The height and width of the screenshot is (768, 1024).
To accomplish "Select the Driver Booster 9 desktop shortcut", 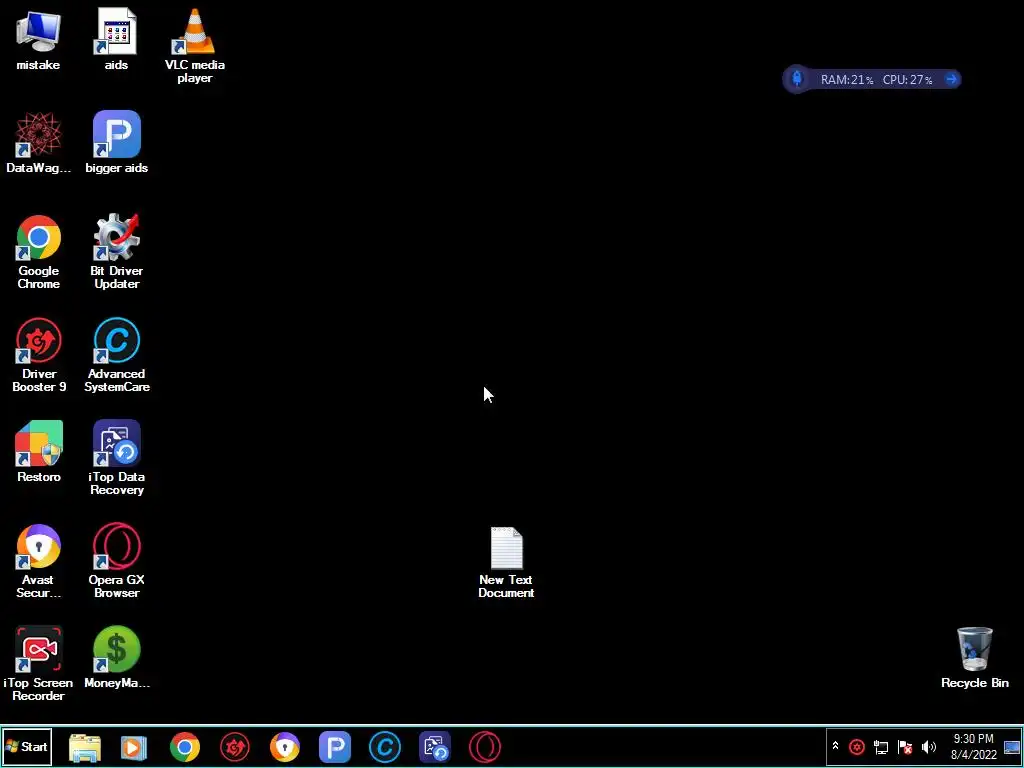I will point(39,355).
